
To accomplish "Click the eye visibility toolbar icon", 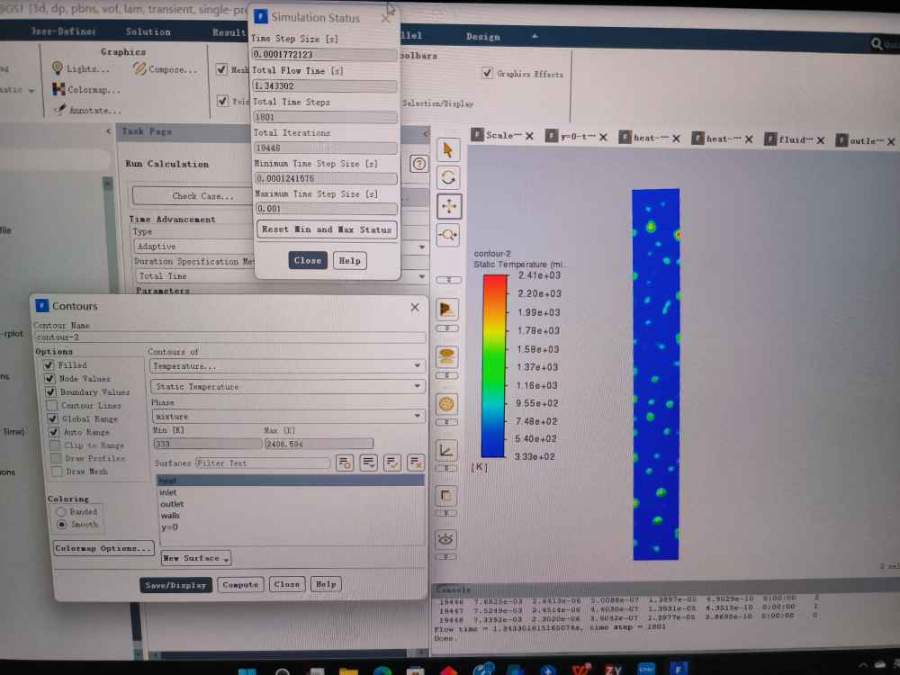I will 447,540.
